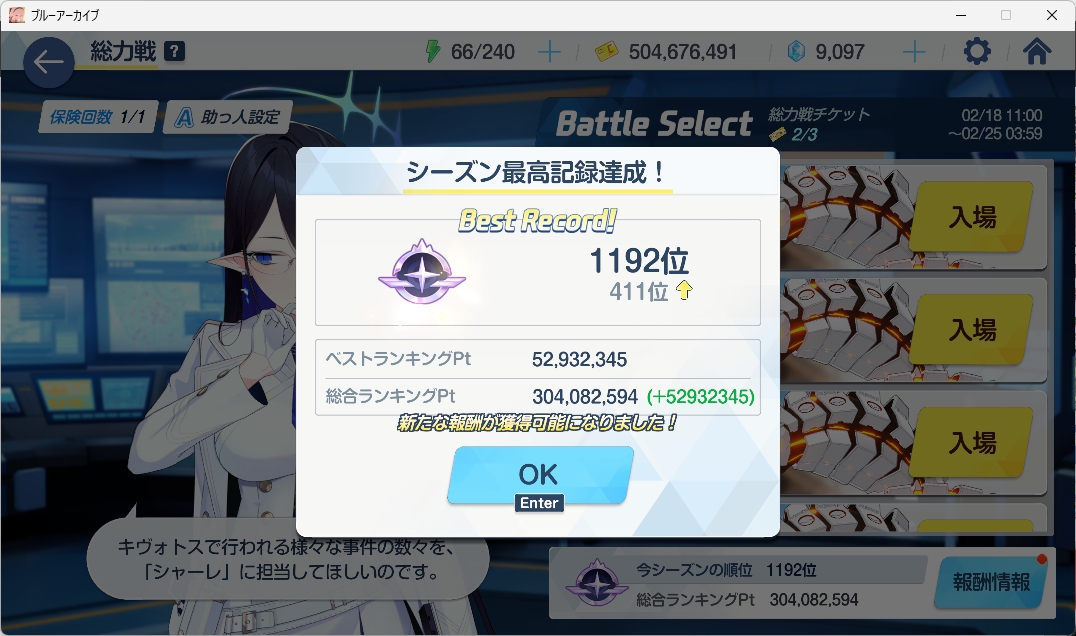Viewport: 1076px width, 636px height.
Task: Add pyroxene using the plus icon
Action: (x=913, y=51)
